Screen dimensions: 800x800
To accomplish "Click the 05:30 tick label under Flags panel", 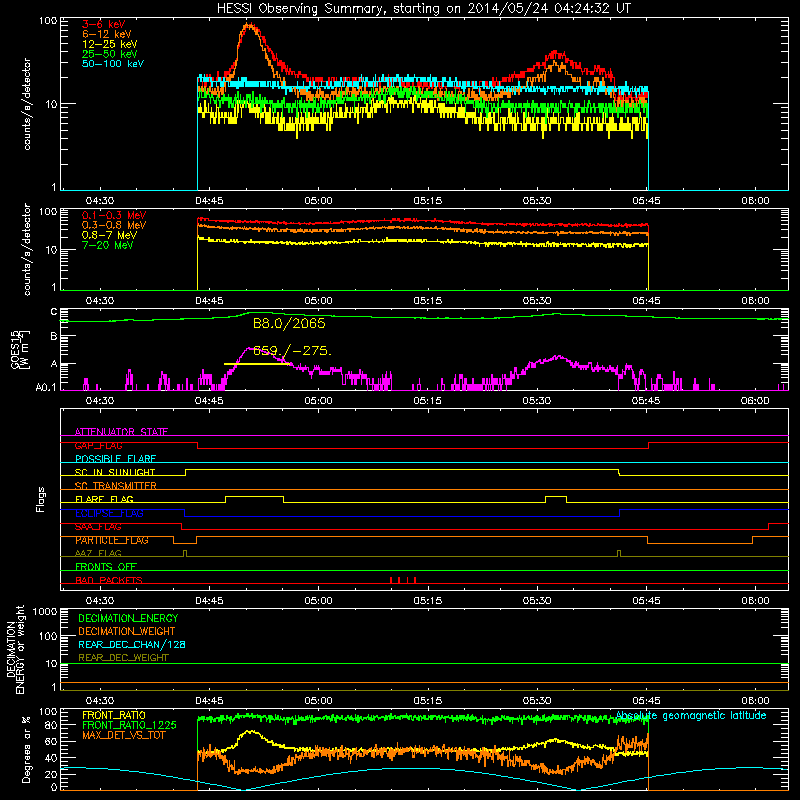I will click(537, 601).
